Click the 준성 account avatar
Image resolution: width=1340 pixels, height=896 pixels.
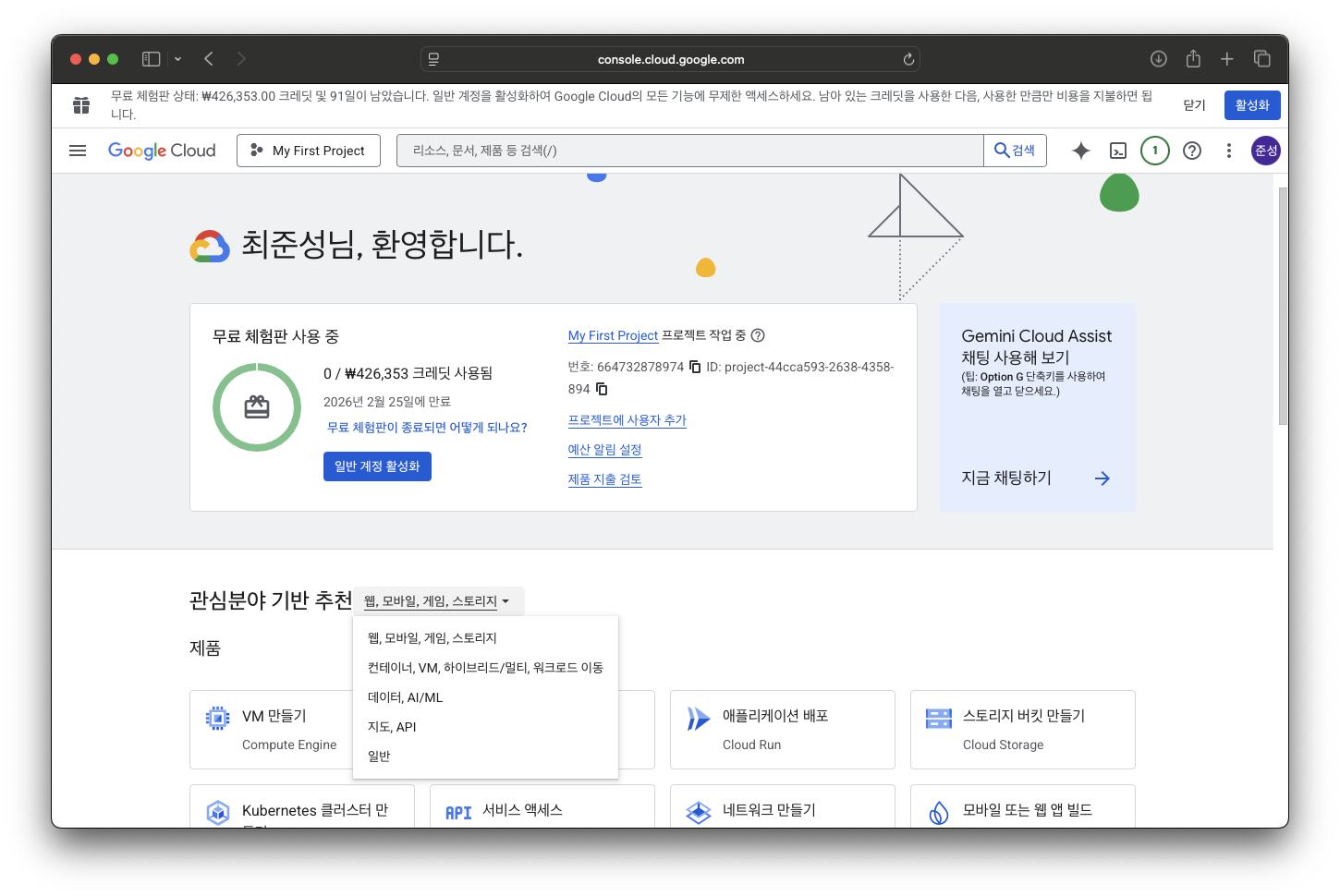pyautogui.click(x=1265, y=151)
